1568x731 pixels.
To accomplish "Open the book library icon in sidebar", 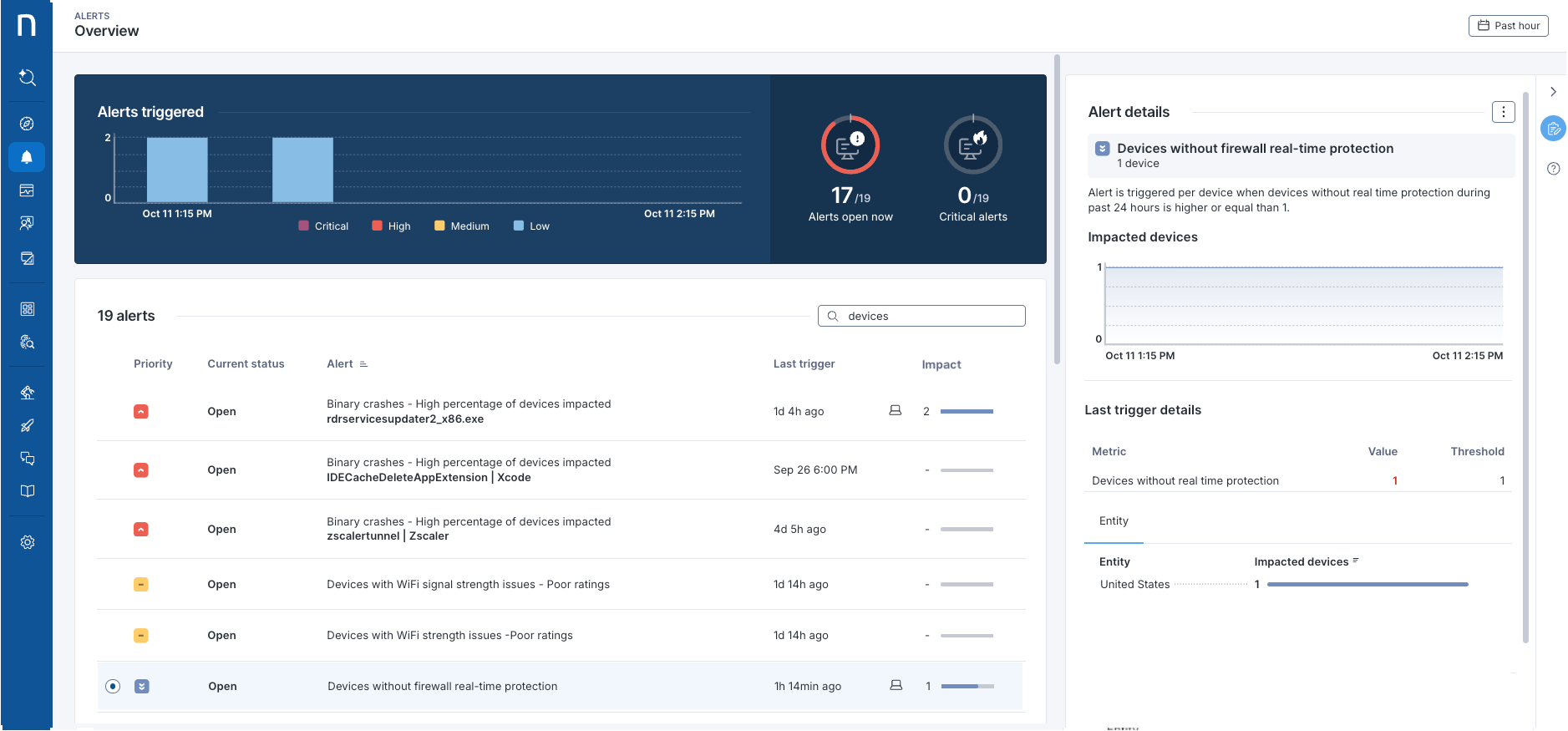I will [x=27, y=491].
